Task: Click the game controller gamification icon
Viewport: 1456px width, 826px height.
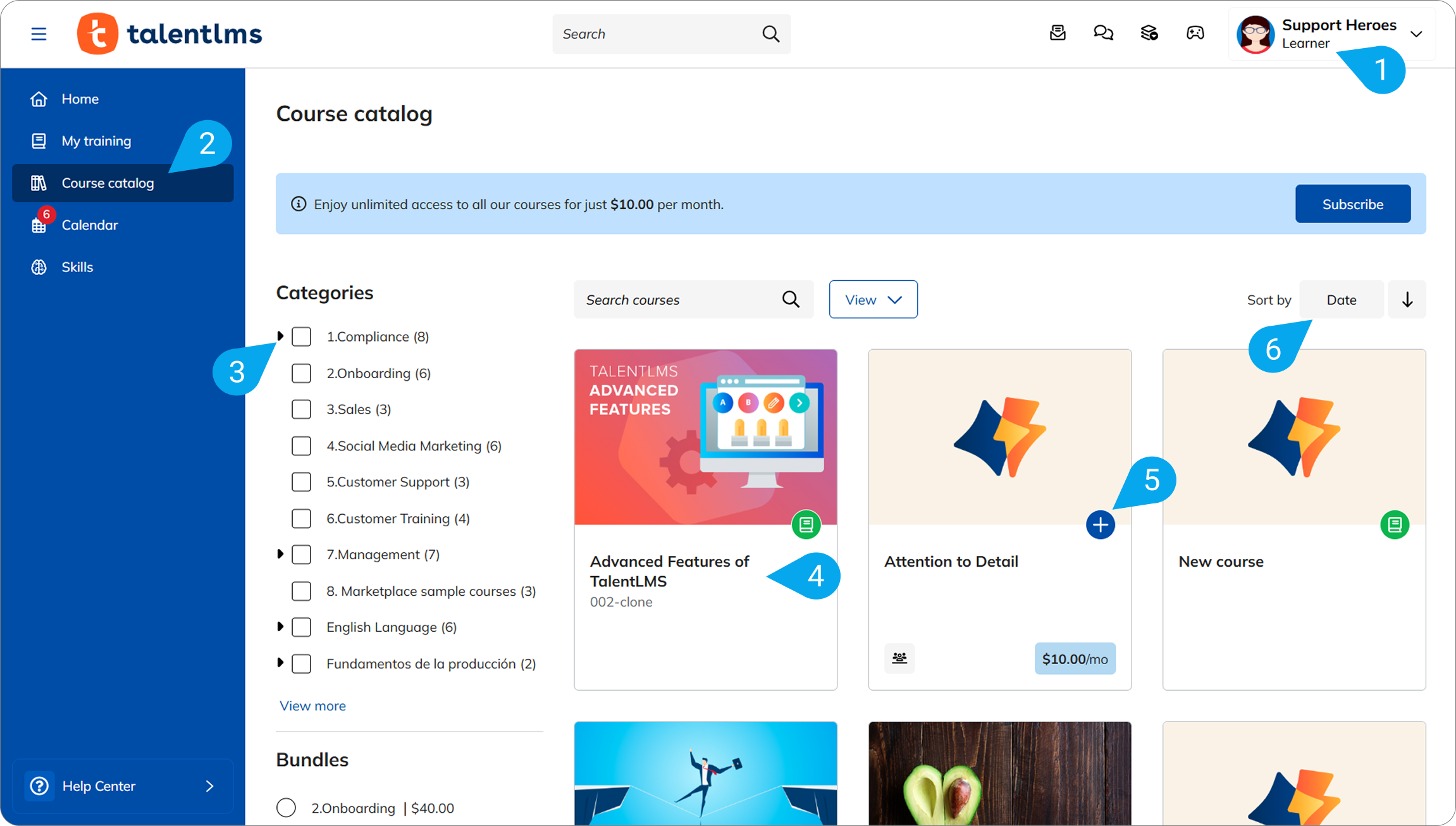Action: 1195,34
